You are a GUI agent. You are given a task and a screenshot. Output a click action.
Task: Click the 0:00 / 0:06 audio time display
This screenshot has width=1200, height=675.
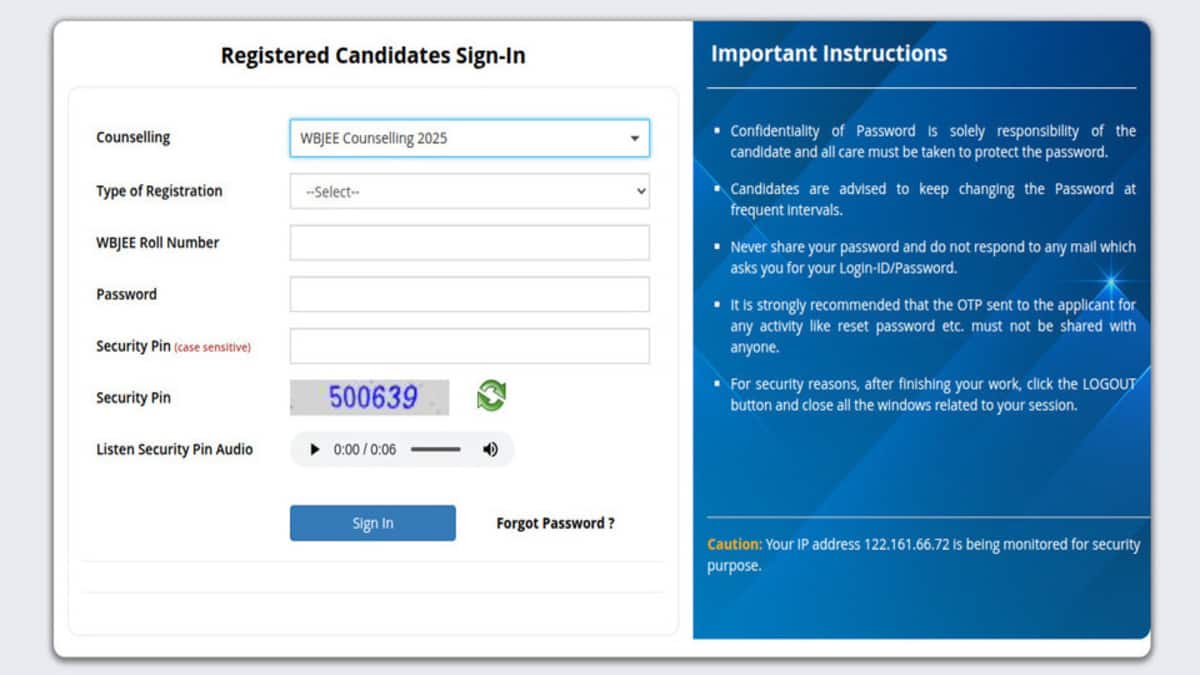tap(365, 450)
